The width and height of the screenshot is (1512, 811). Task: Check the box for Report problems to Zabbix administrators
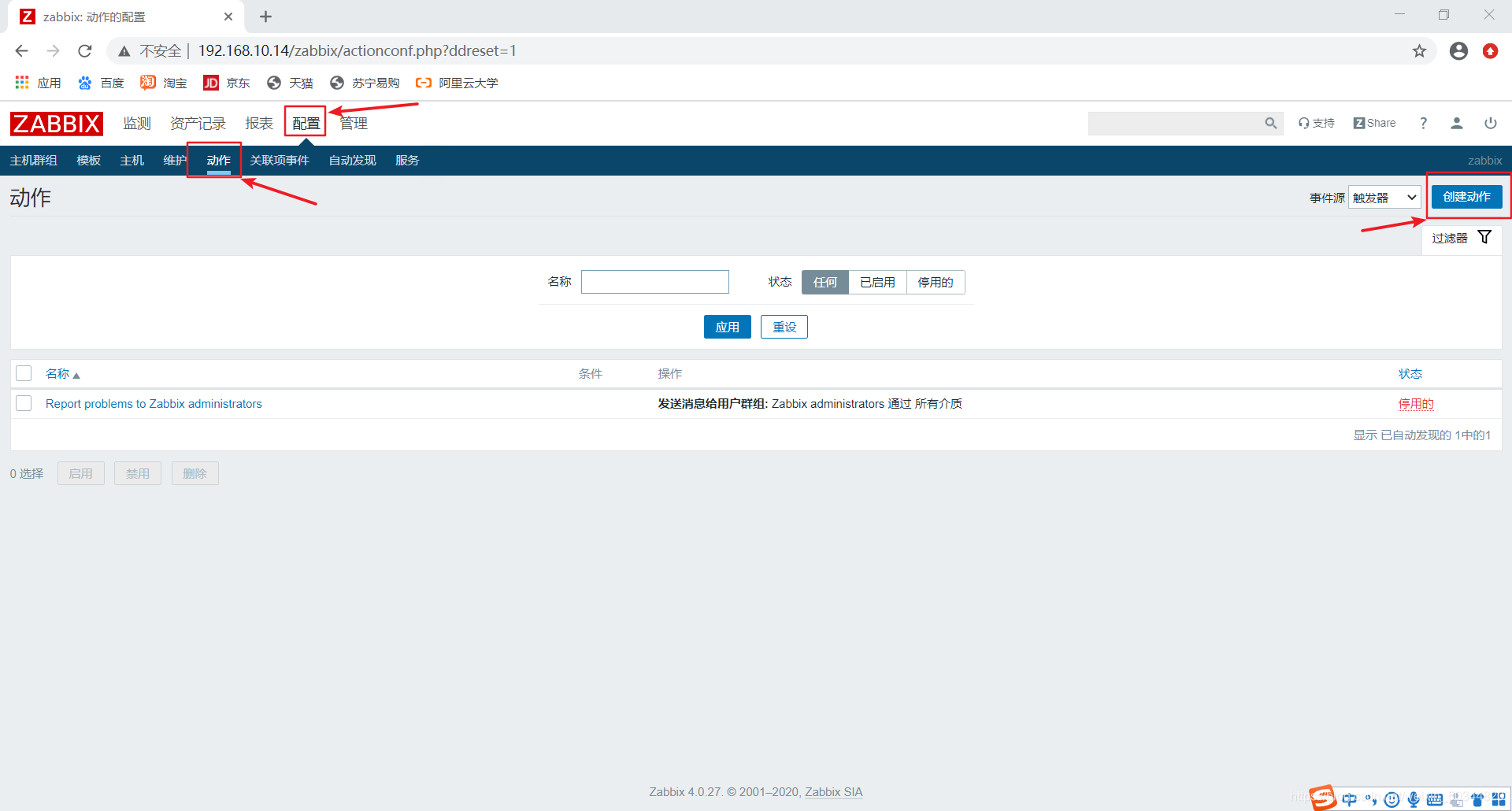[x=24, y=403]
